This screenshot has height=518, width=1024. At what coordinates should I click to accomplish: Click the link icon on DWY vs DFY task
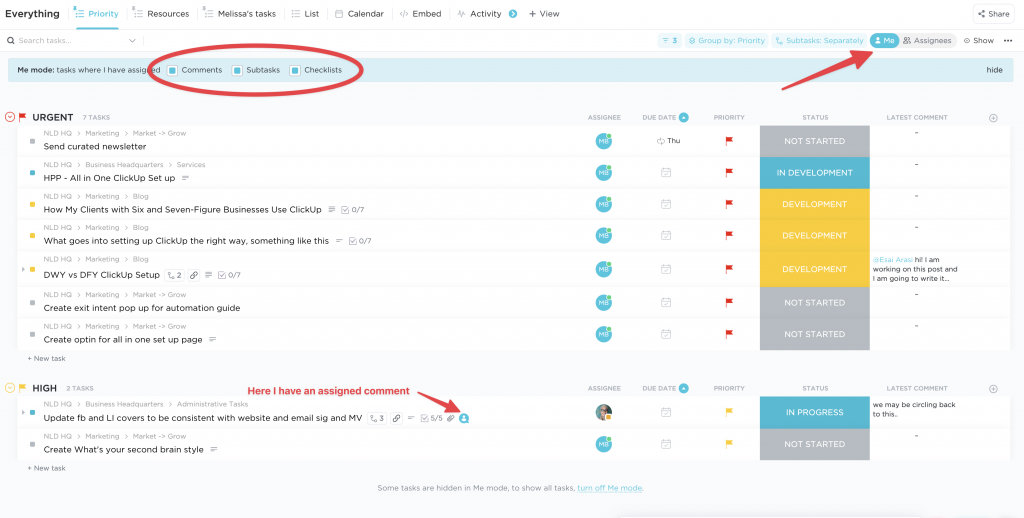point(194,275)
